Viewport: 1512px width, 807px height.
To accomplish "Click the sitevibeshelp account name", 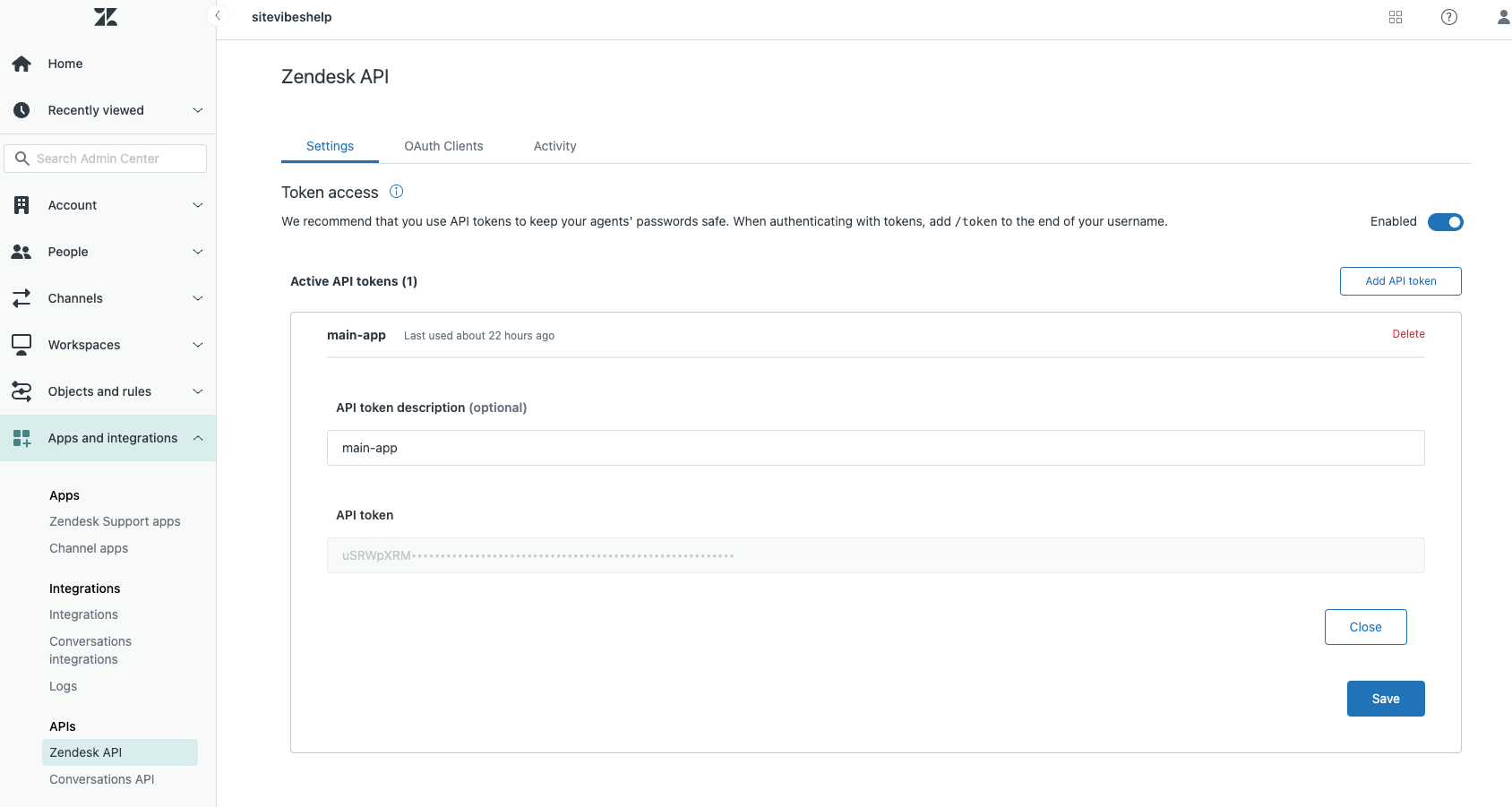I will [x=292, y=17].
